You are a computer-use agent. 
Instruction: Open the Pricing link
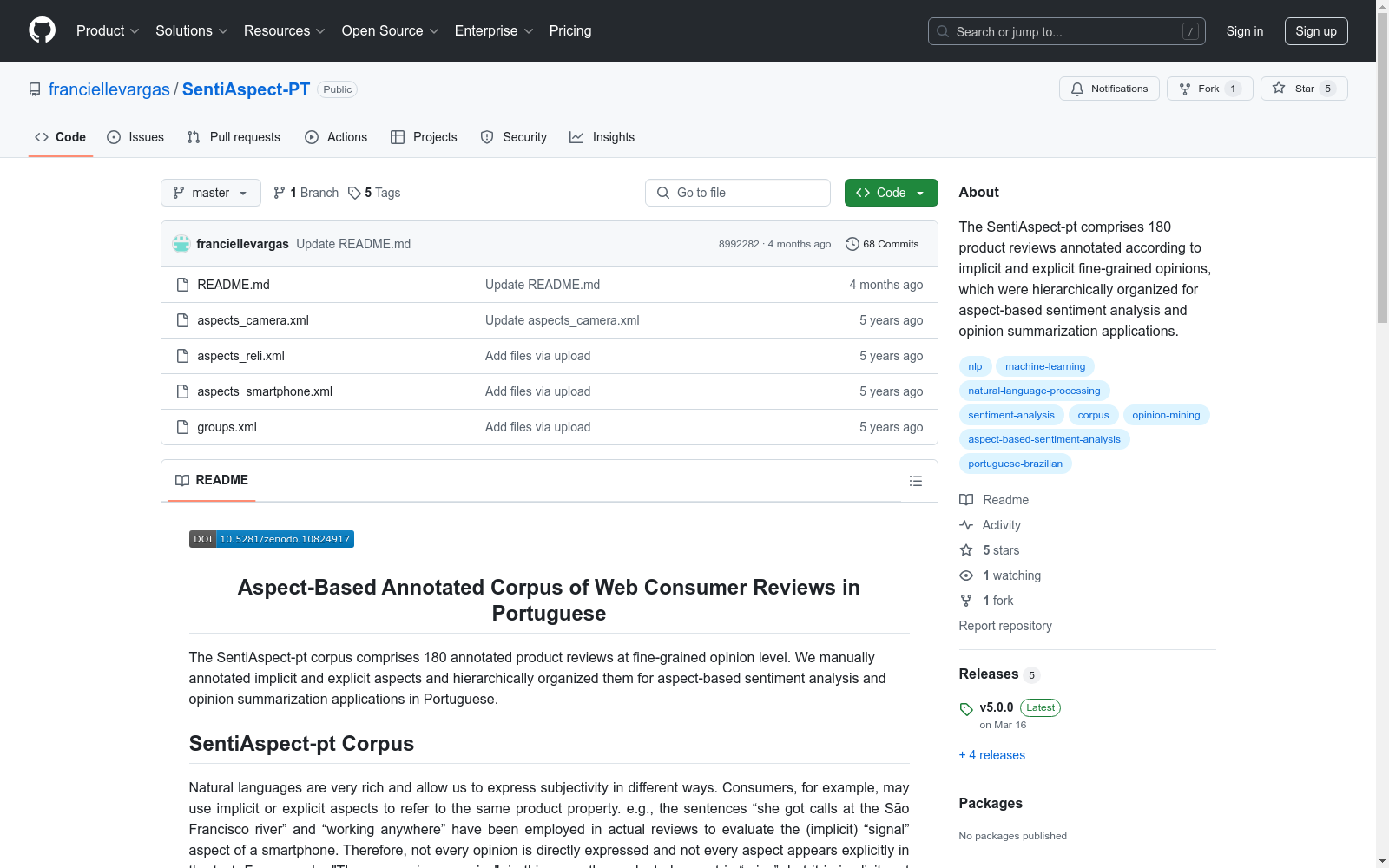point(570,31)
